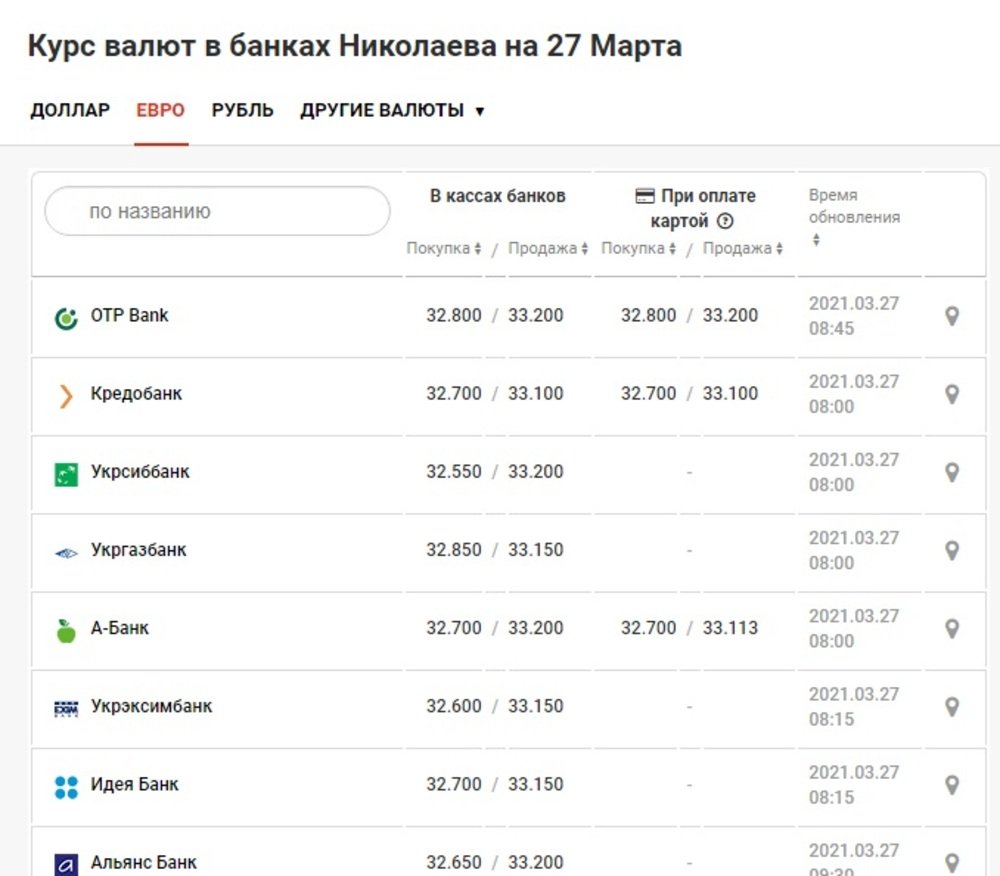Sort by card payment Продажа rate
Image resolution: width=1000 pixels, height=876 pixels.
pyautogui.click(x=742, y=248)
